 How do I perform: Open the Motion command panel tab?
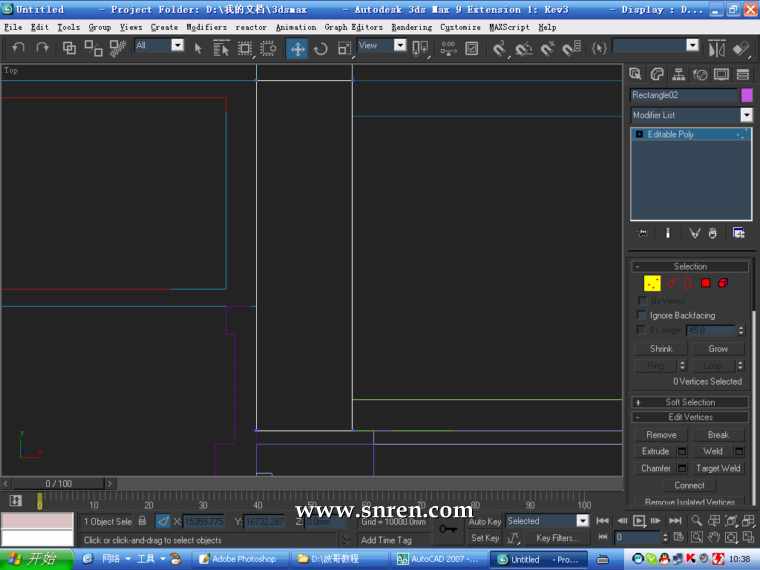(x=700, y=74)
